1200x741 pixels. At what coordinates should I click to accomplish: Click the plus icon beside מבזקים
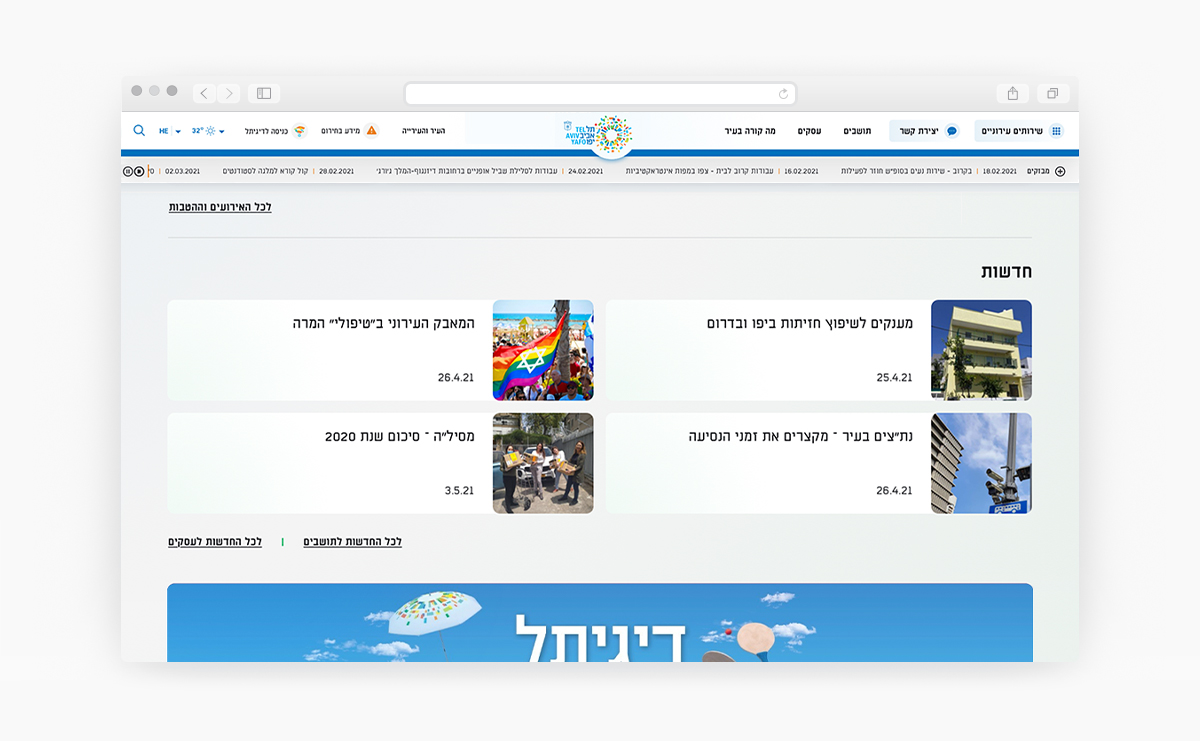1060,171
